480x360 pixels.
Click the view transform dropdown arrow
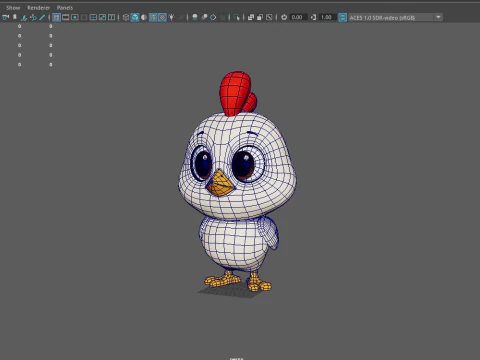pyautogui.click(x=438, y=17)
